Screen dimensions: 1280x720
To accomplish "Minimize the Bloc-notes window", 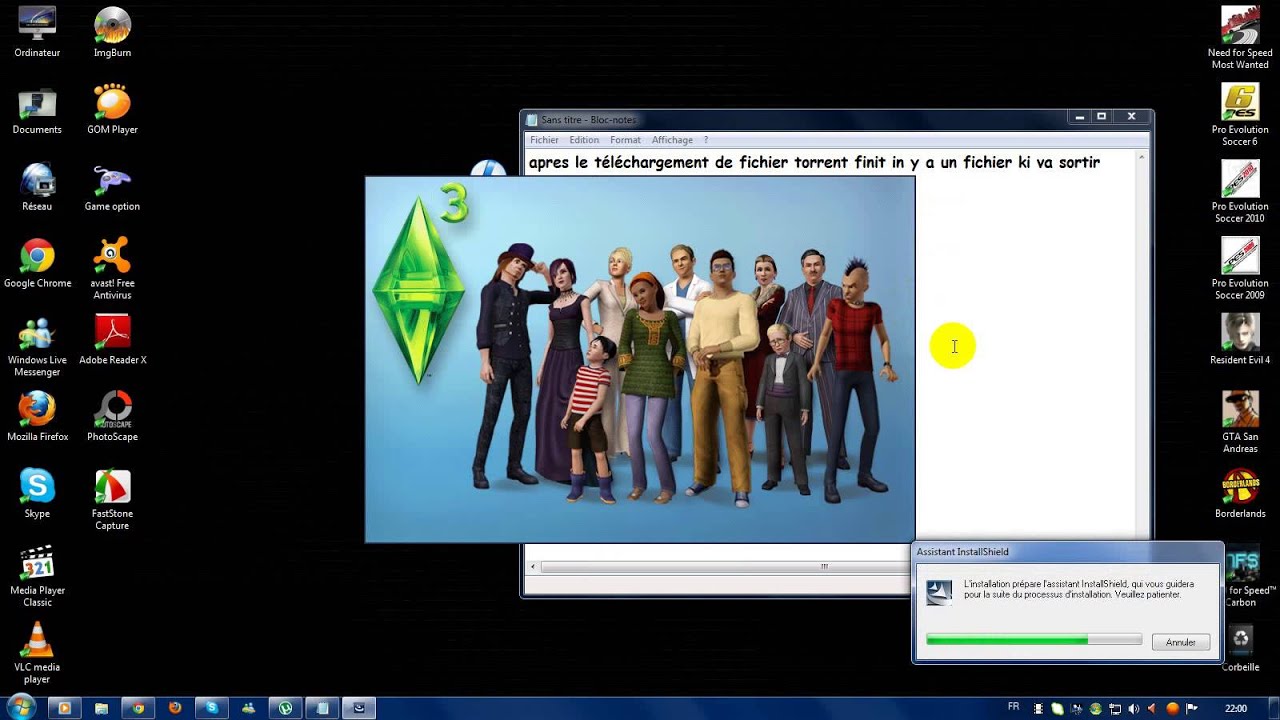I will (x=1079, y=117).
